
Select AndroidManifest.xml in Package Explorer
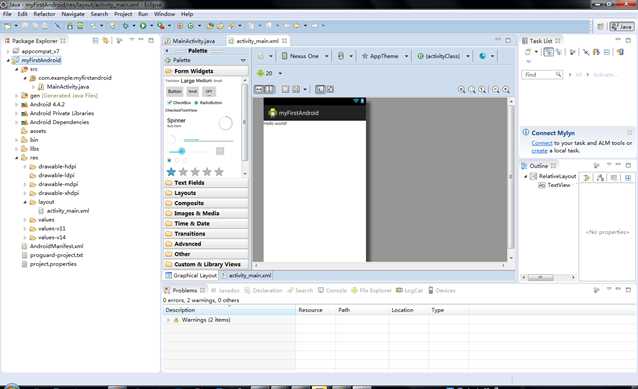click(x=57, y=246)
